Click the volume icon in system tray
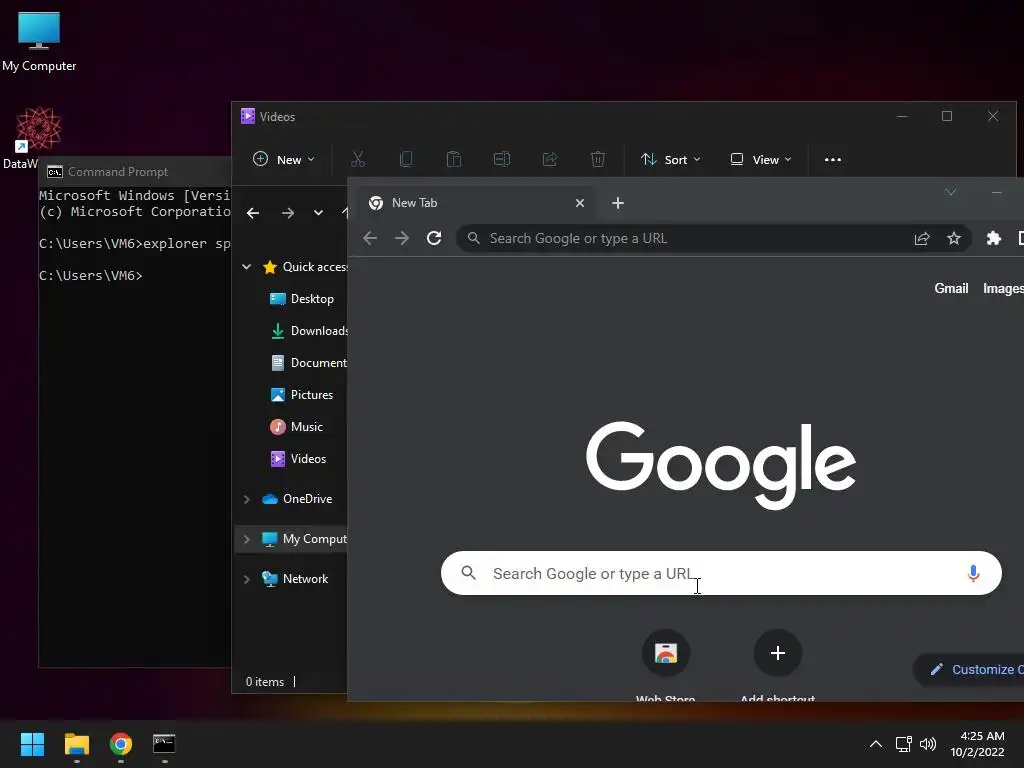The height and width of the screenshot is (768, 1024). click(927, 744)
